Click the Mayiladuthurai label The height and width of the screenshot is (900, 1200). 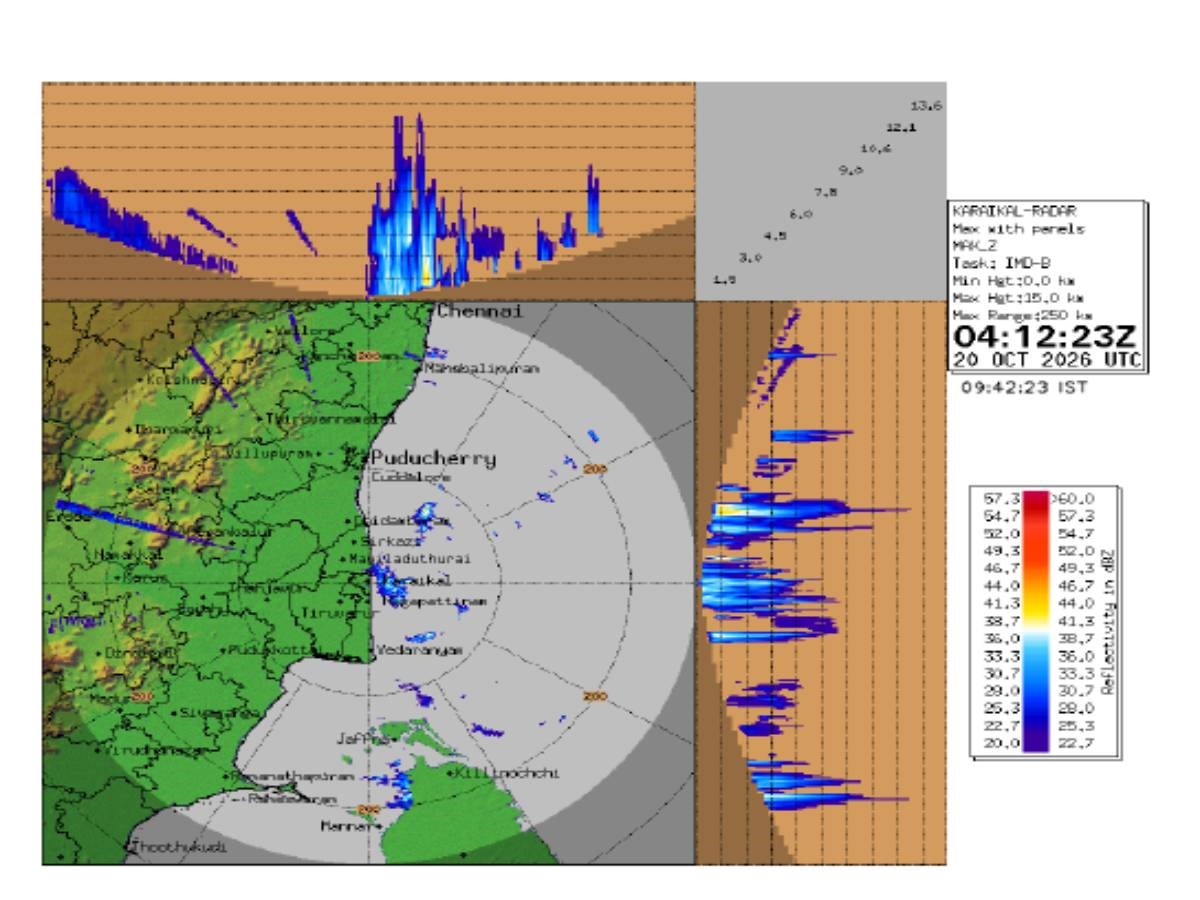410,558
